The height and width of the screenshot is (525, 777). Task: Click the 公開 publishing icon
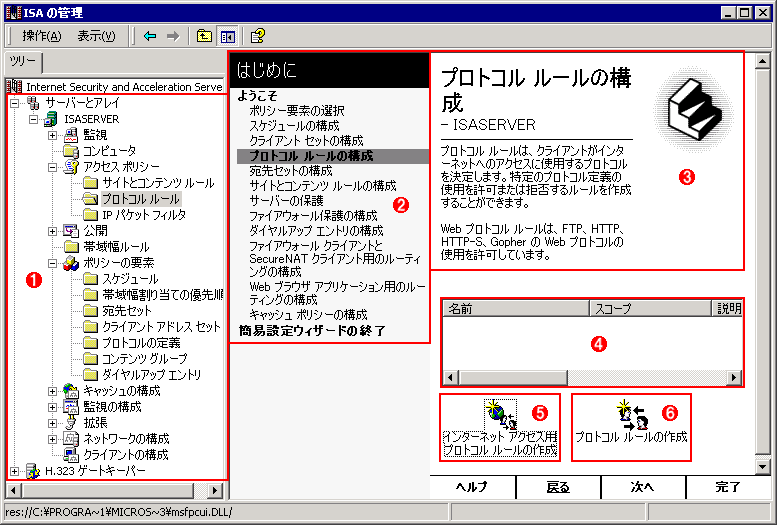[x=71, y=231]
